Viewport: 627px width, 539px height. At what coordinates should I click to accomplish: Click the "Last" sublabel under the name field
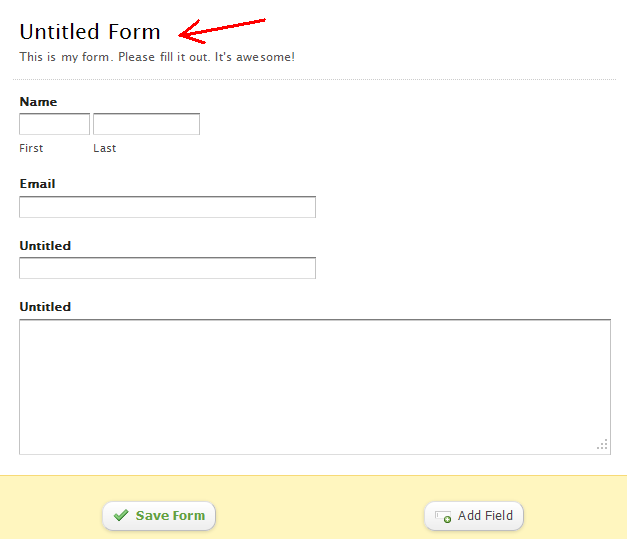(105, 148)
